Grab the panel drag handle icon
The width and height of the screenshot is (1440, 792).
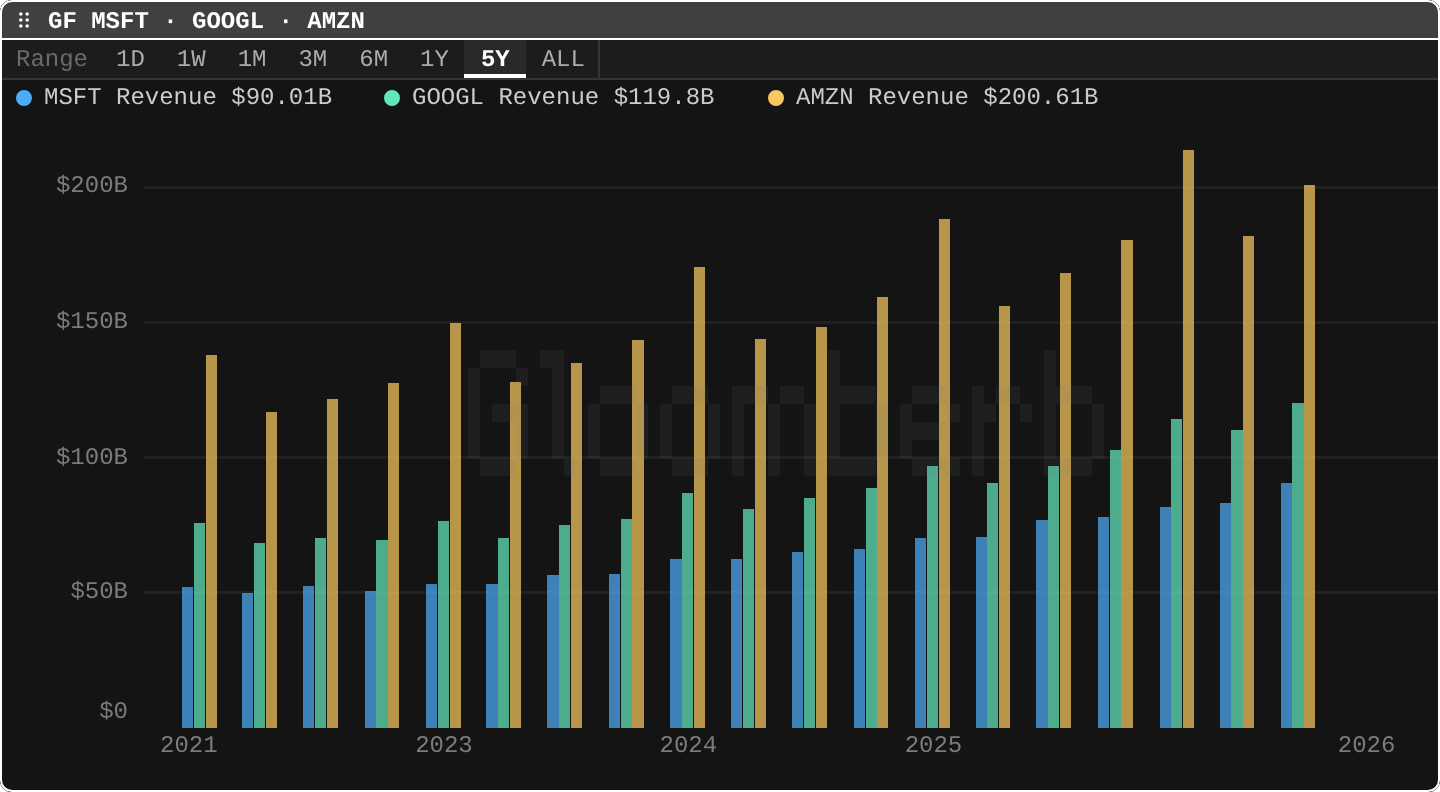[x=24, y=21]
